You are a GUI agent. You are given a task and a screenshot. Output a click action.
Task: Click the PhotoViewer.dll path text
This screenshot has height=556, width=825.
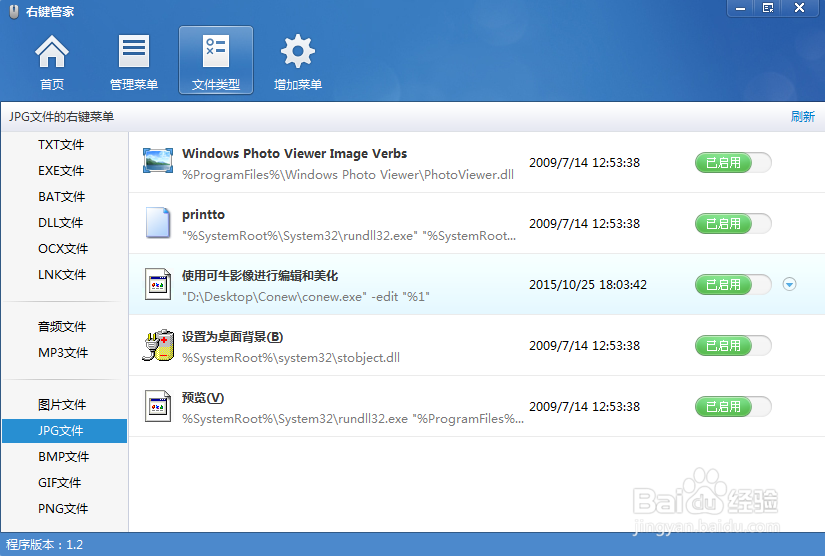click(348, 175)
